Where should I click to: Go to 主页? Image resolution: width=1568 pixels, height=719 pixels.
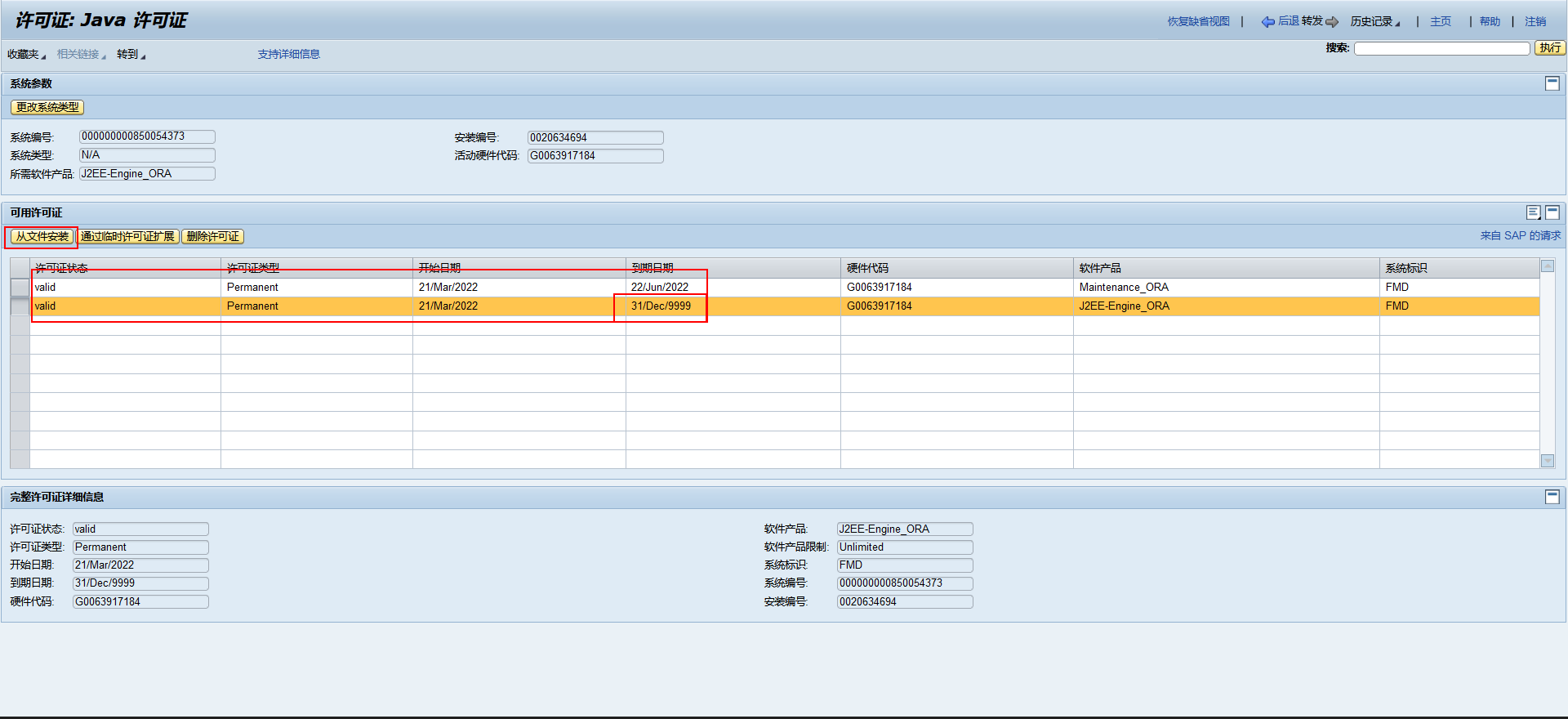[1441, 21]
